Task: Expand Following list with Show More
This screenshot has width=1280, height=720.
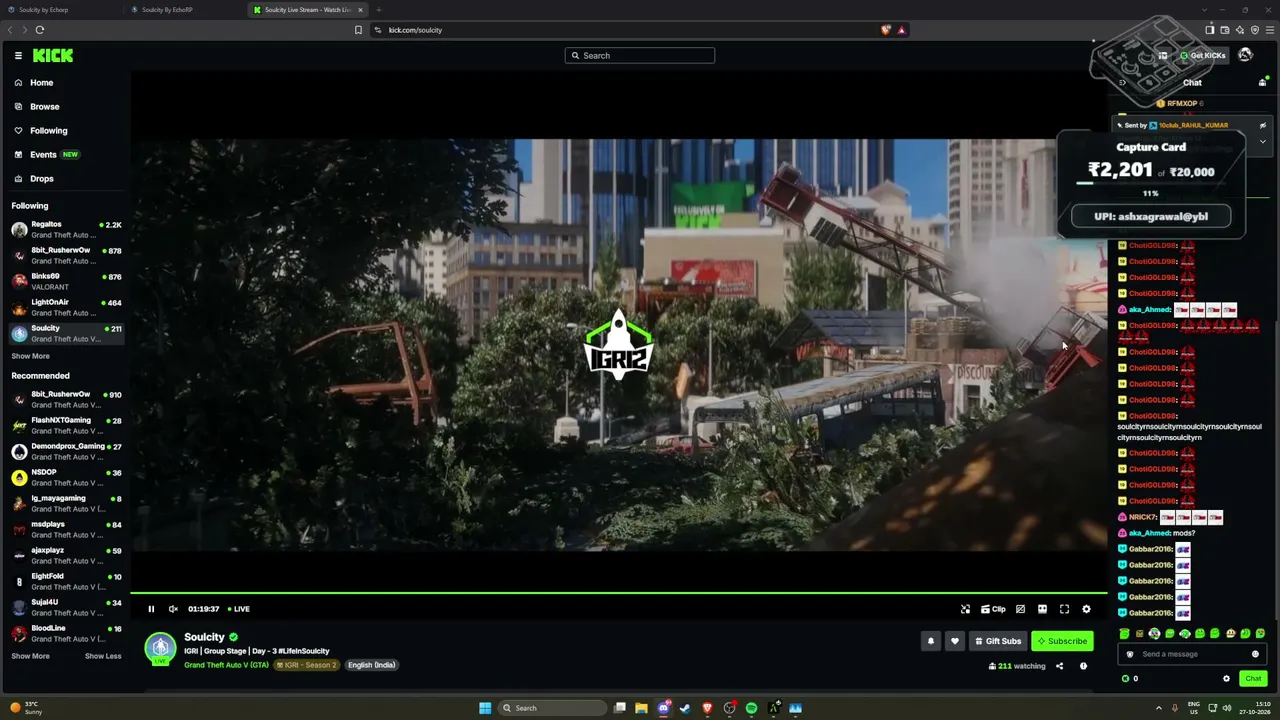Action: pos(30,356)
